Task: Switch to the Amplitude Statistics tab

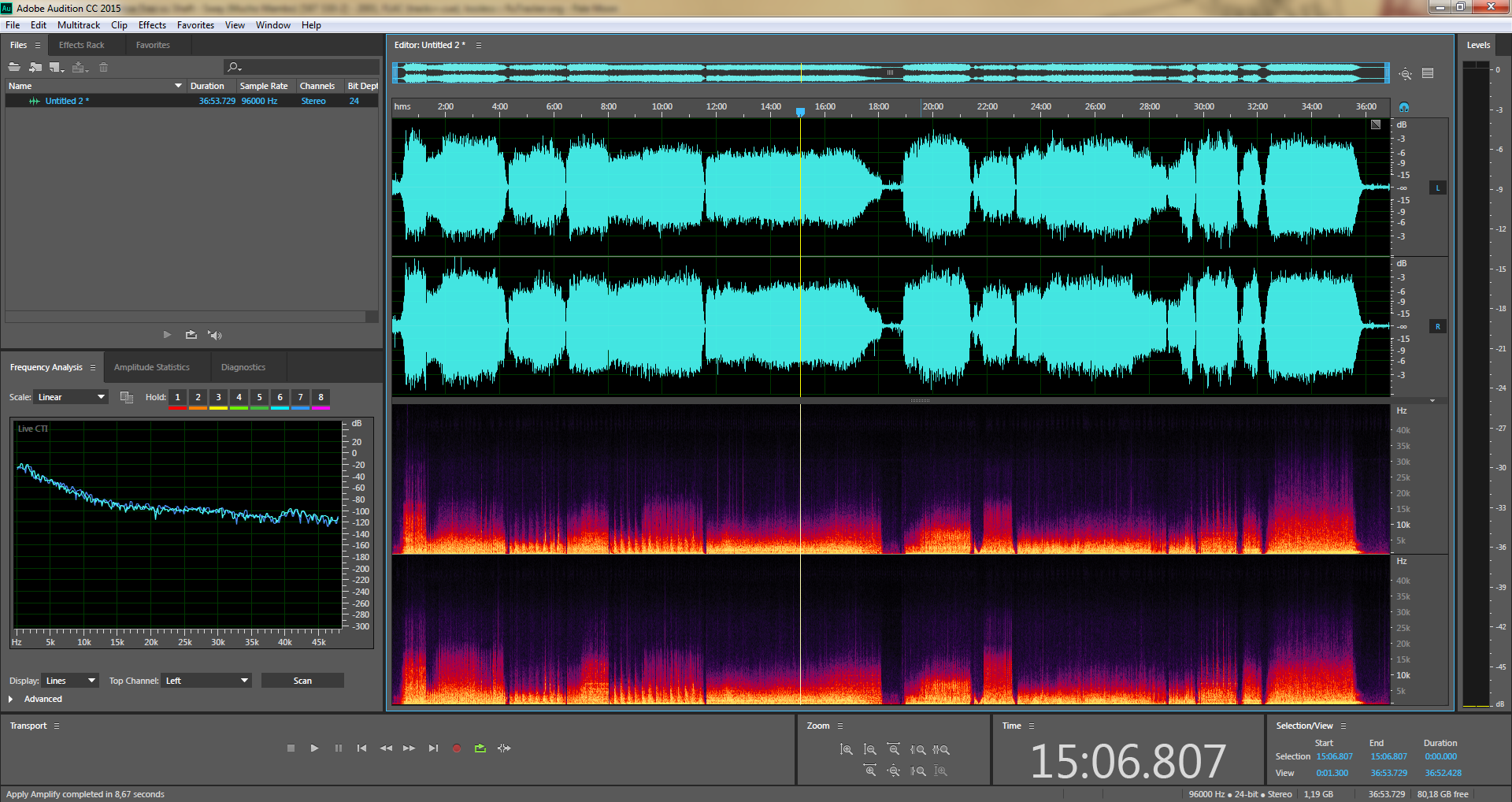Action: (152, 367)
